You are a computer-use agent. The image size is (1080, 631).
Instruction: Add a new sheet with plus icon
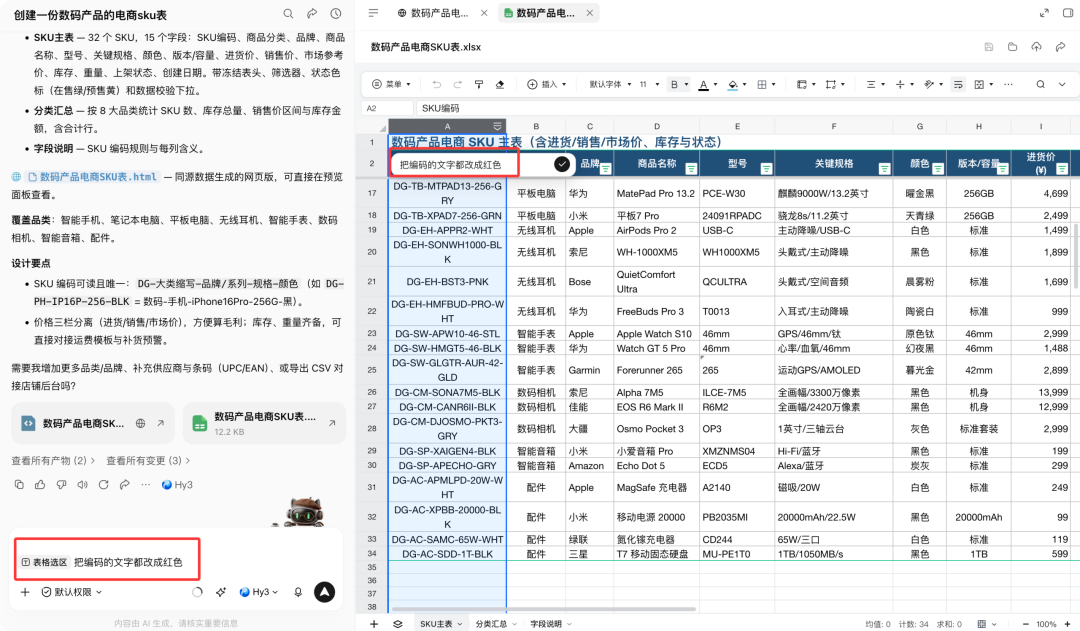click(x=374, y=623)
